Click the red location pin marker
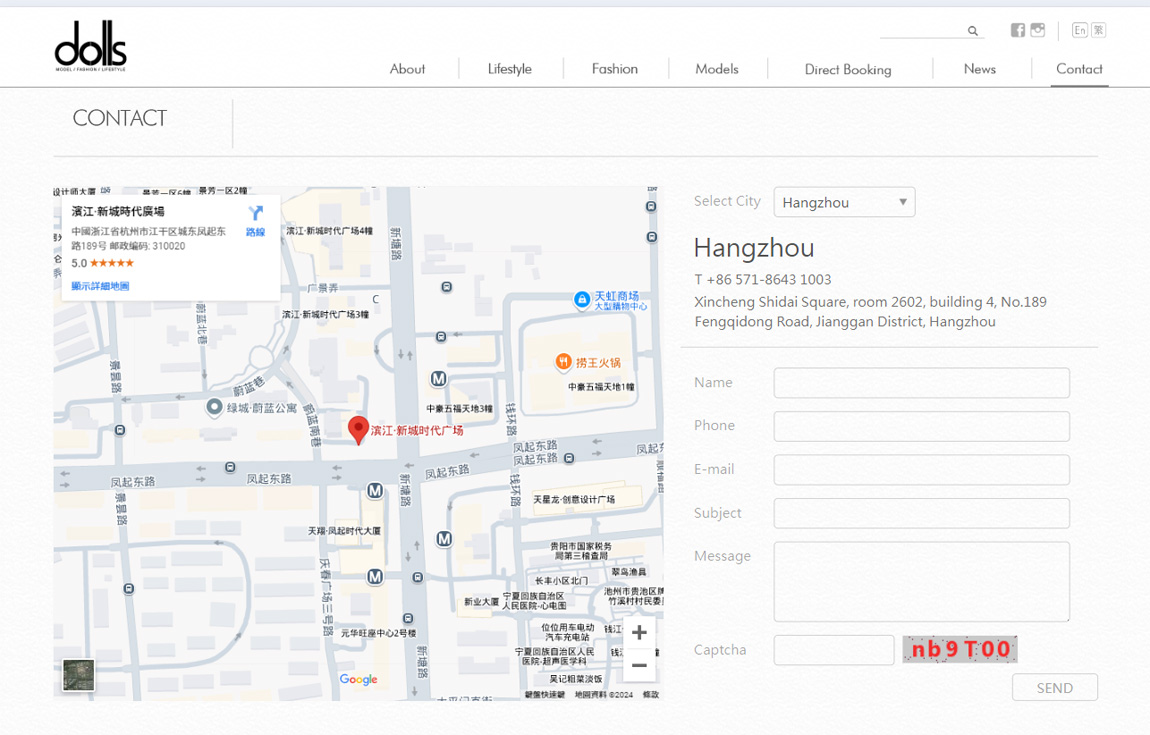The height and width of the screenshot is (735, 1150). pyautogui.click(x=357, y=429)
